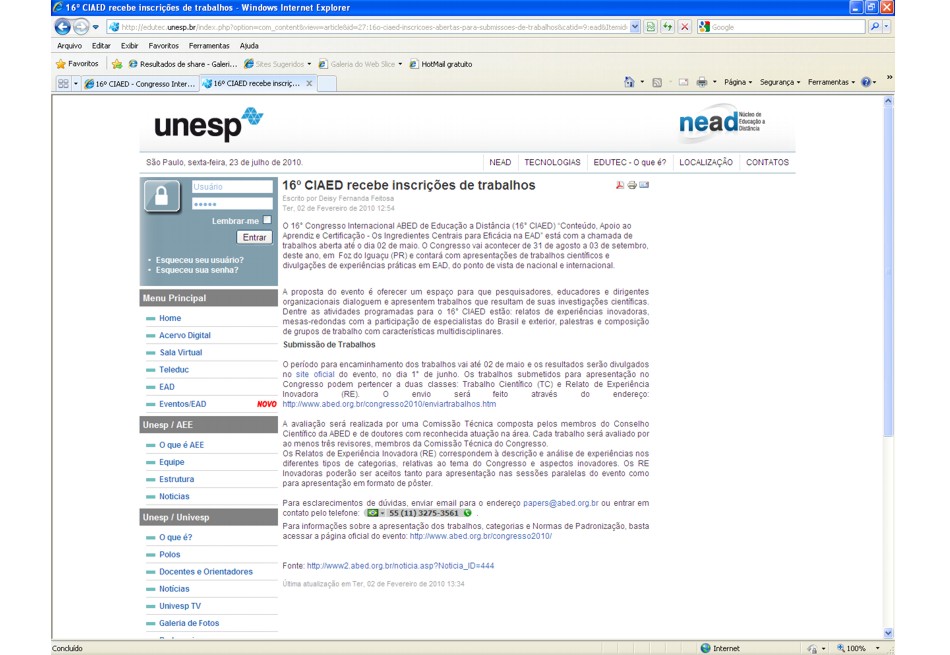The width and height of the screenshot is (950, 655).
Task: Close the 16º CIAED recebe inscriç tab
Action: pos(309,84)
